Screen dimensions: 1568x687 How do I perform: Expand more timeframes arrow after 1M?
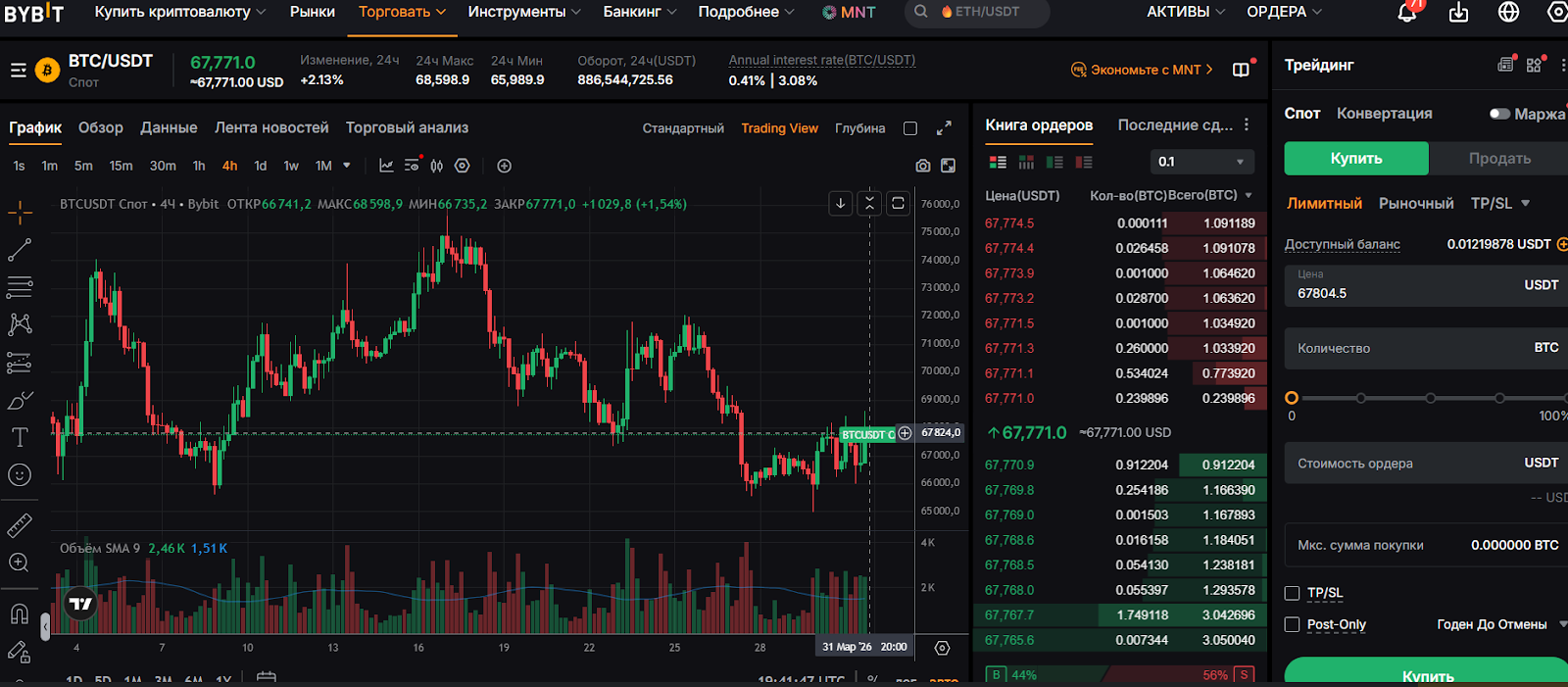(x=346, y=166)
